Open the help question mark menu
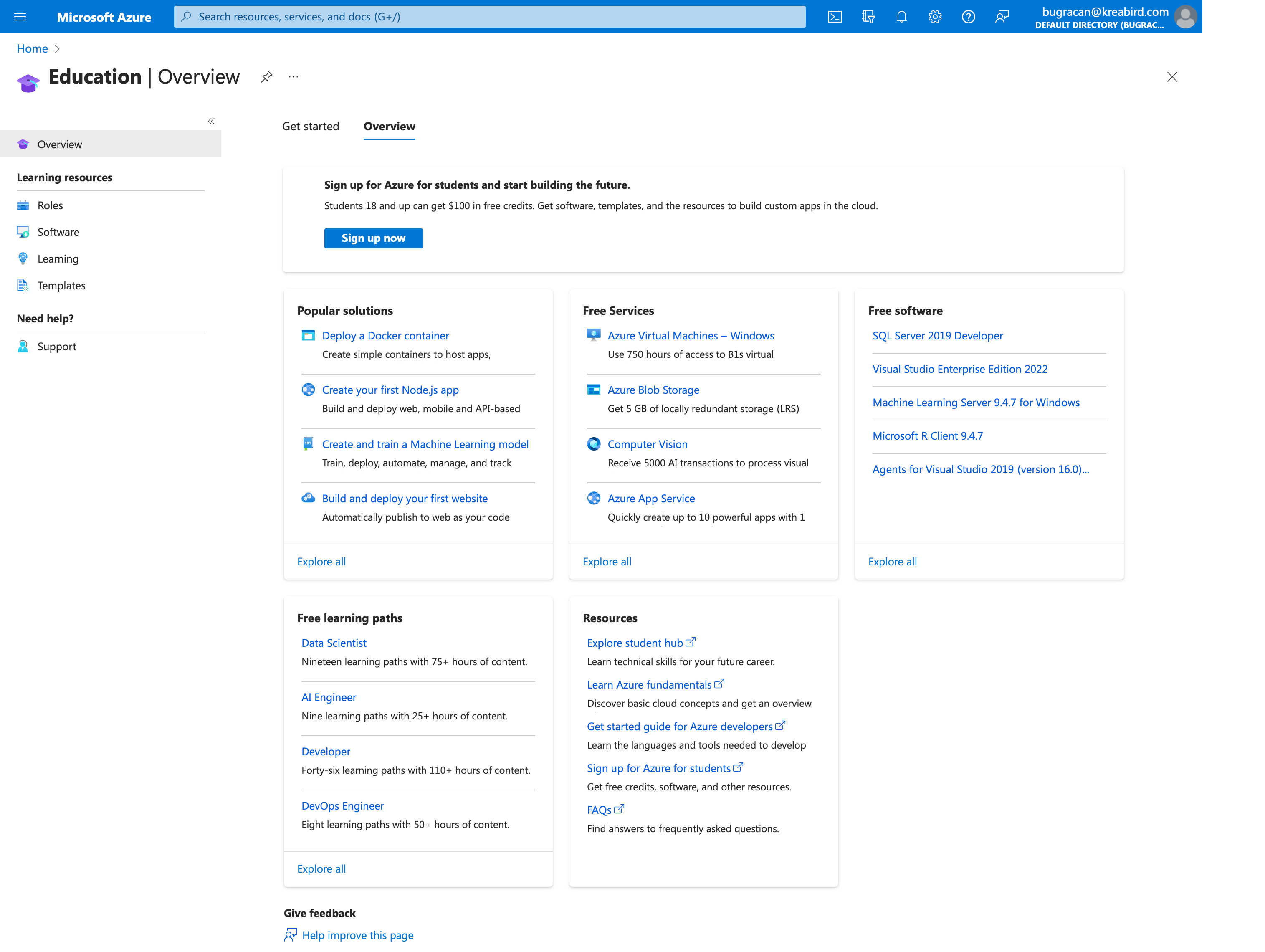 [968, 17]
